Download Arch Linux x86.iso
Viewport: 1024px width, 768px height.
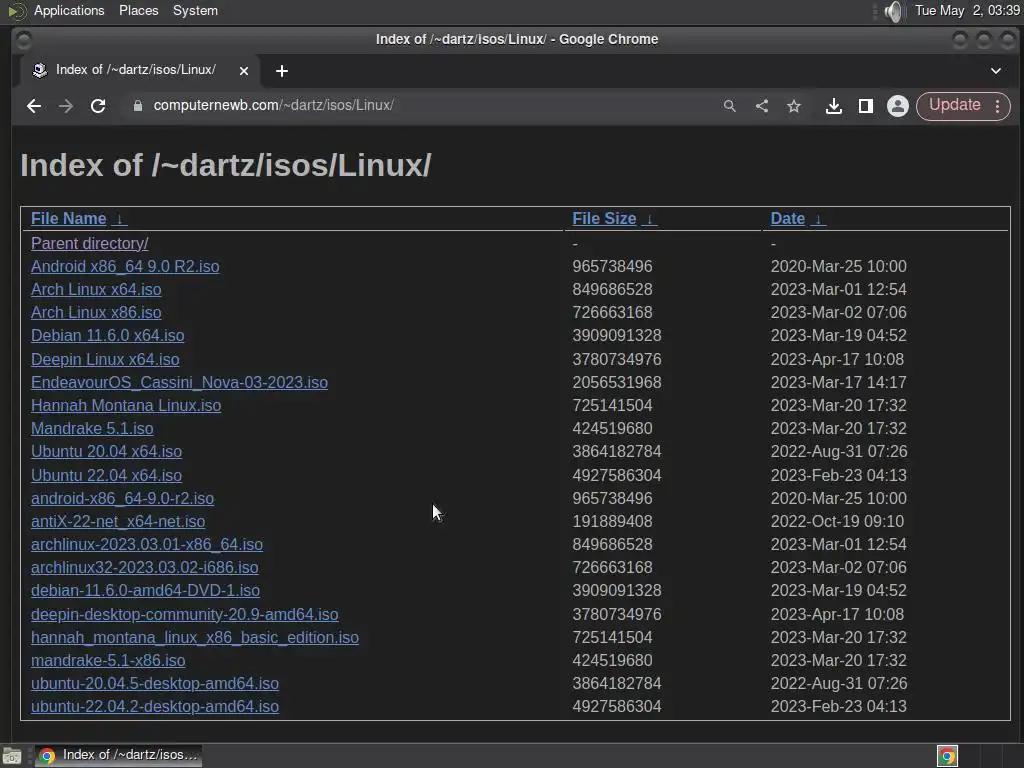coord(96,312)
